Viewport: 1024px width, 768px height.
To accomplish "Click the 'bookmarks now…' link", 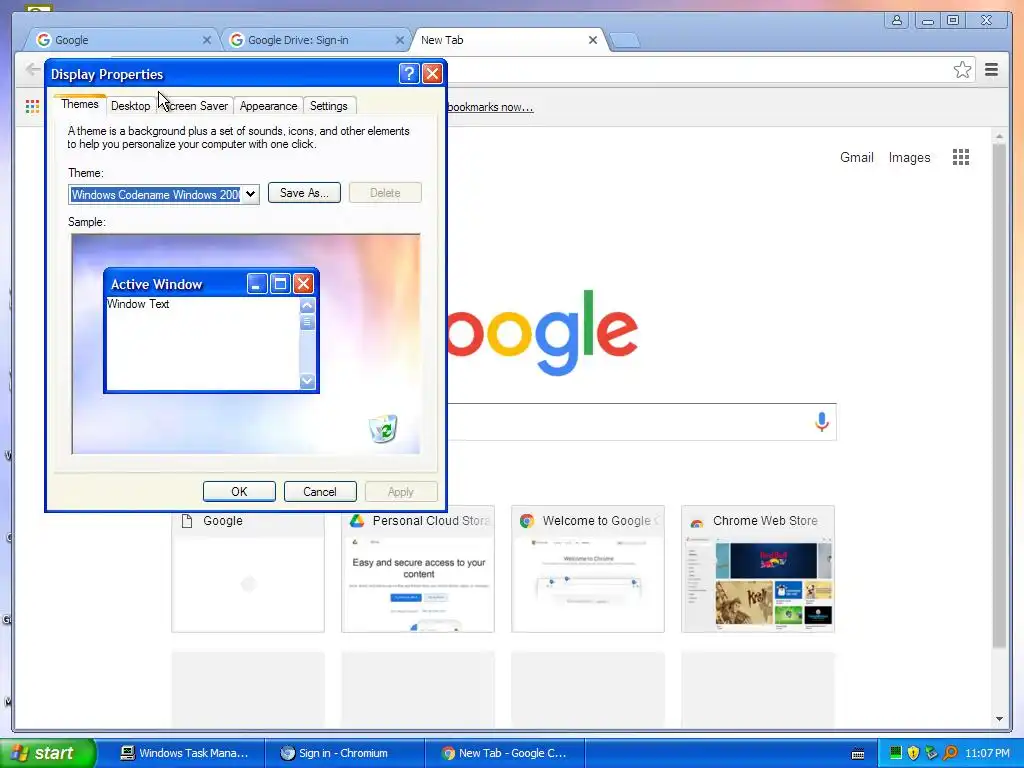I will point(490,107).
